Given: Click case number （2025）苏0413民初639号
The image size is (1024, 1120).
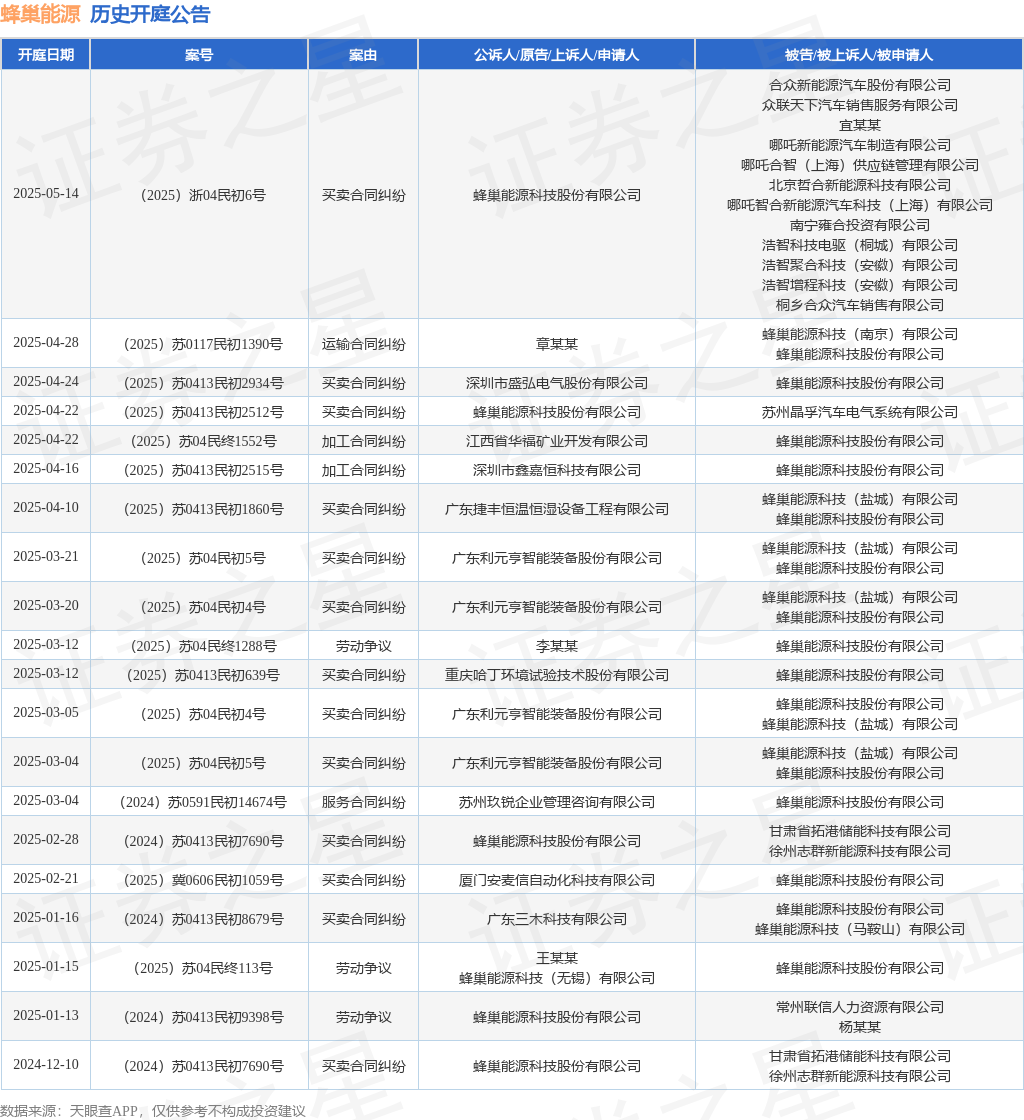Looking at the screenshot, I should (200, 675).
